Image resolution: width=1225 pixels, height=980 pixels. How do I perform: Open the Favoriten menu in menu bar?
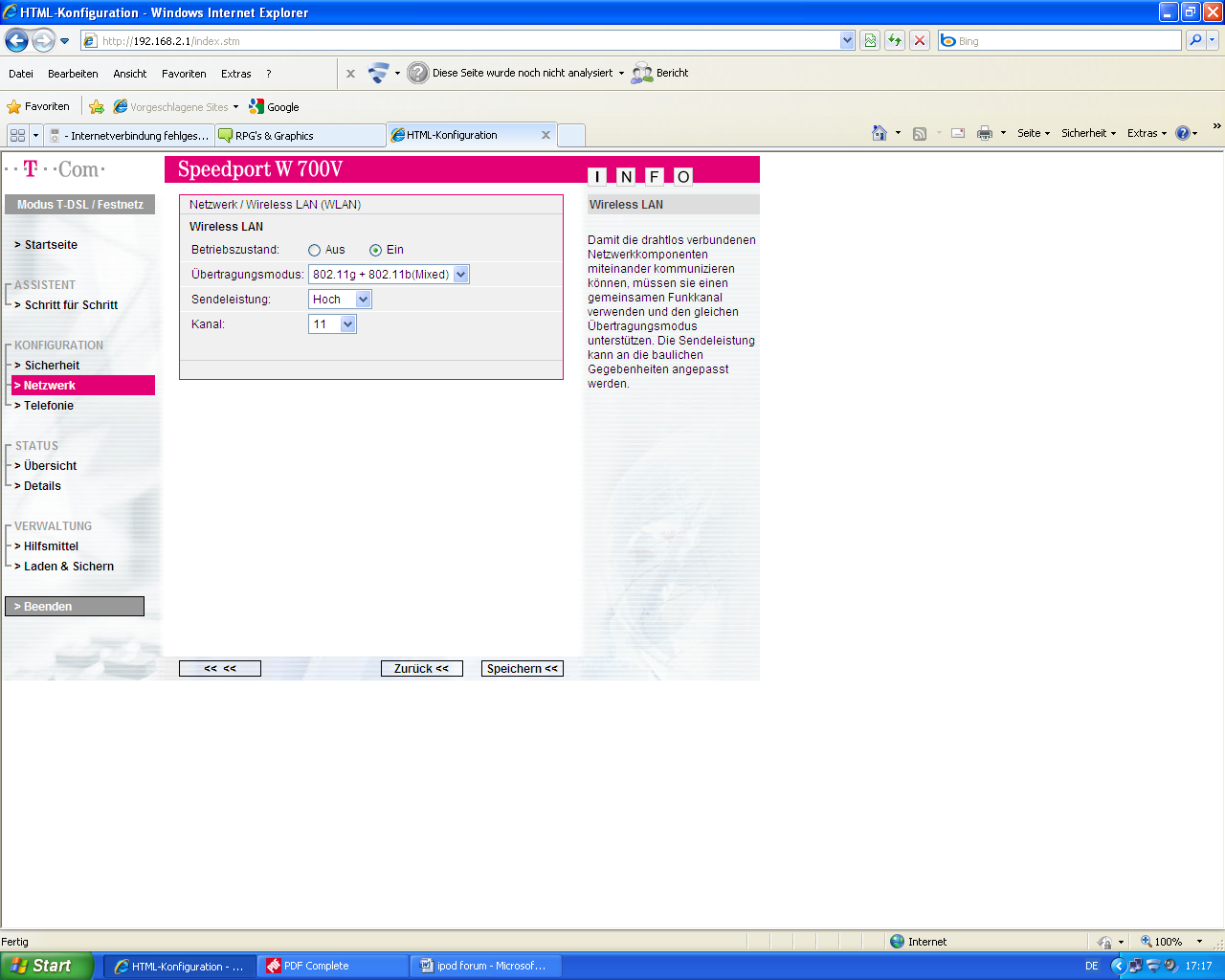[184, 74]
